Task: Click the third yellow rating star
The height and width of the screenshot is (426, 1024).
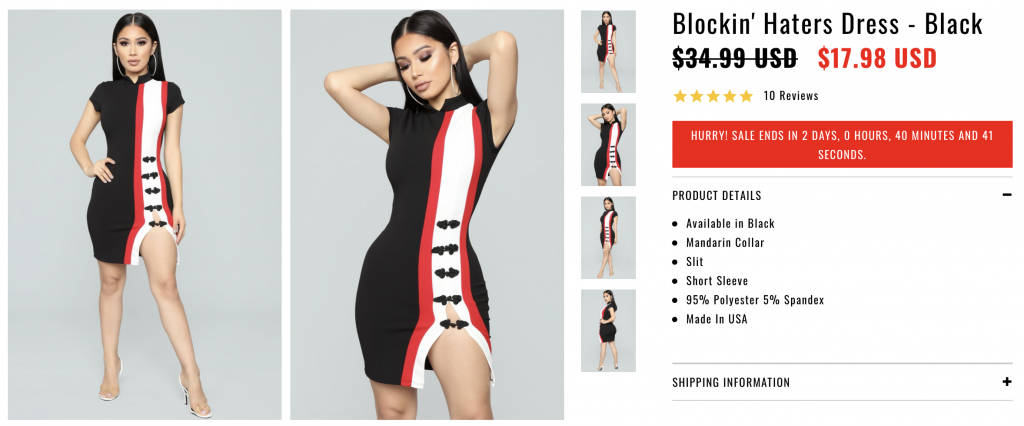Action: (x=713, y=96)
